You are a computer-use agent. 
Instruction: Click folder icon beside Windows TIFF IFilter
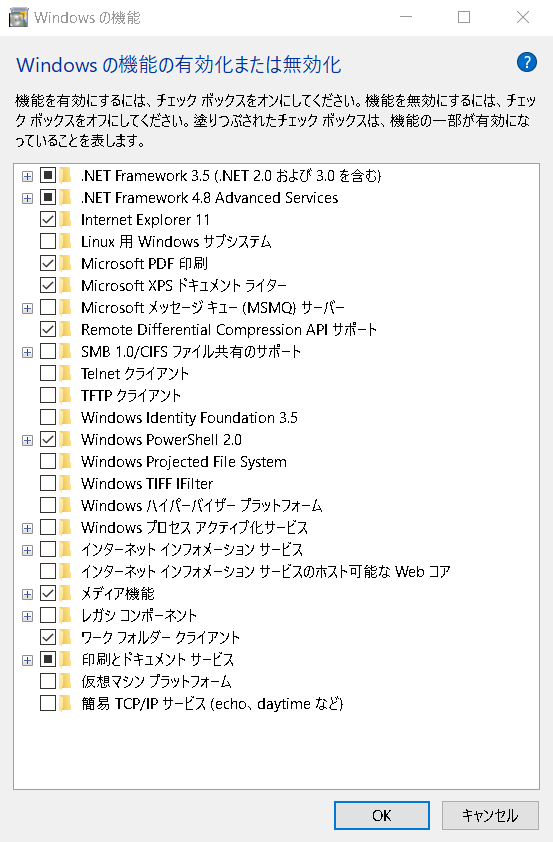coord(65,483)
